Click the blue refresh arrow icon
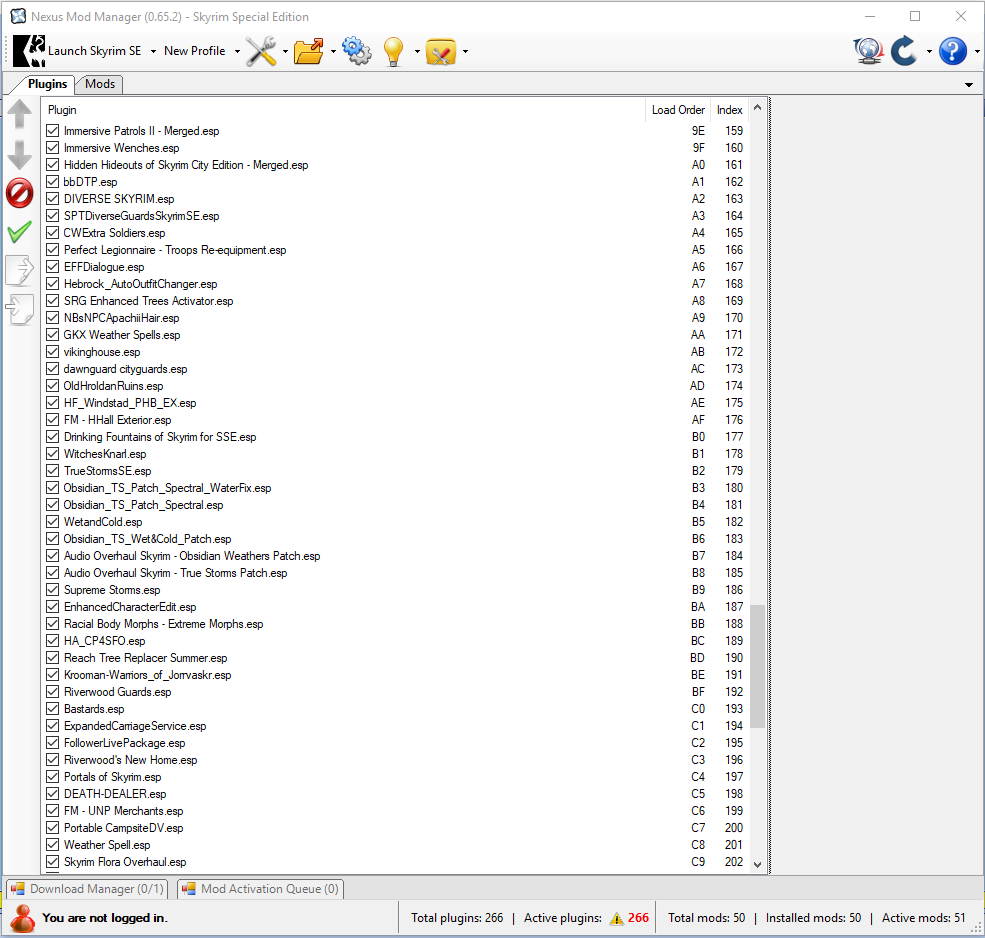This screenshot has height=938, width=985. (x=904, y=51)
